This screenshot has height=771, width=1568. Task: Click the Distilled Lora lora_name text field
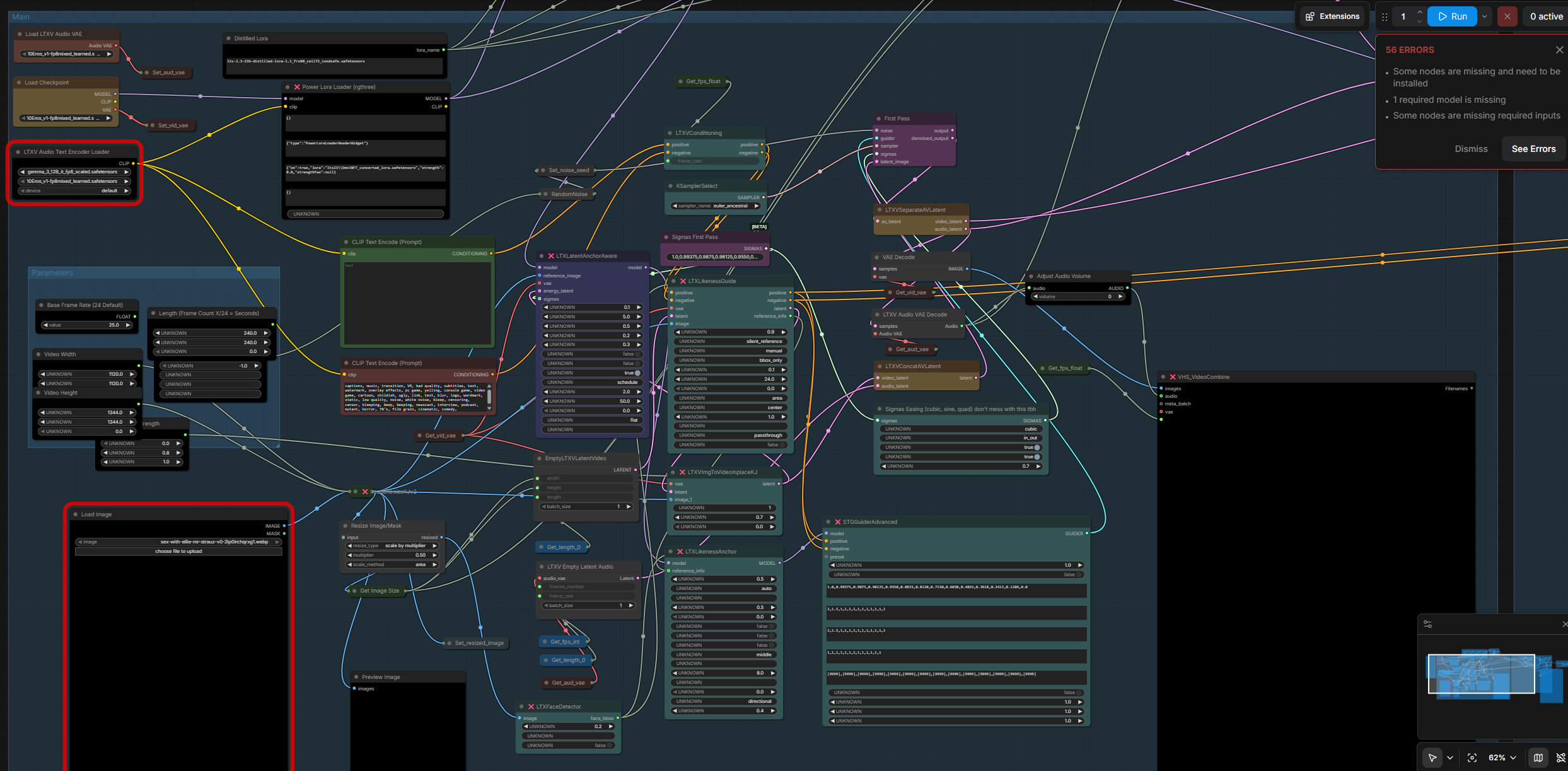[x=335, y=66]
